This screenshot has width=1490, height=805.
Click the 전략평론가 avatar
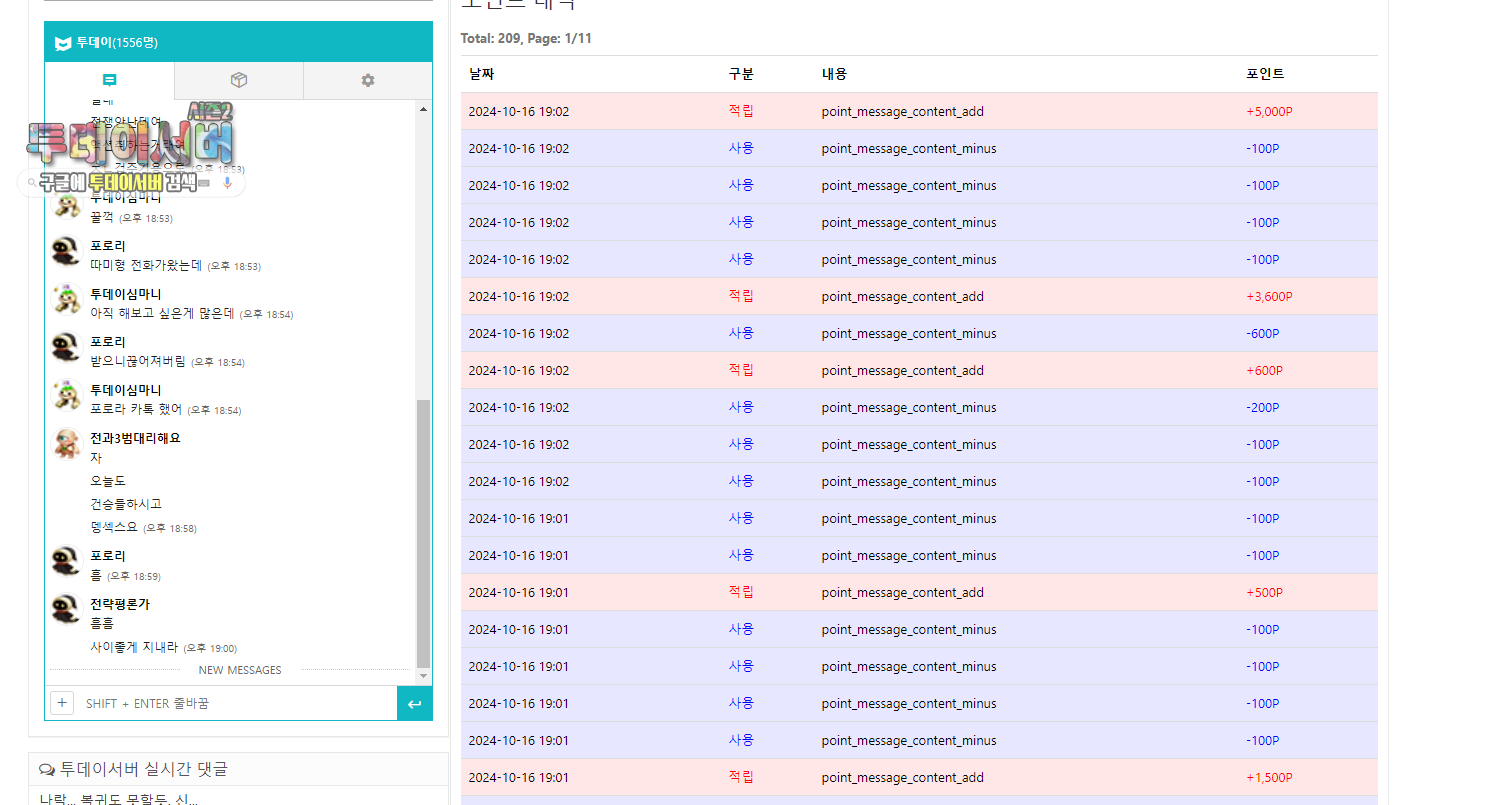(x=66, y=610)
